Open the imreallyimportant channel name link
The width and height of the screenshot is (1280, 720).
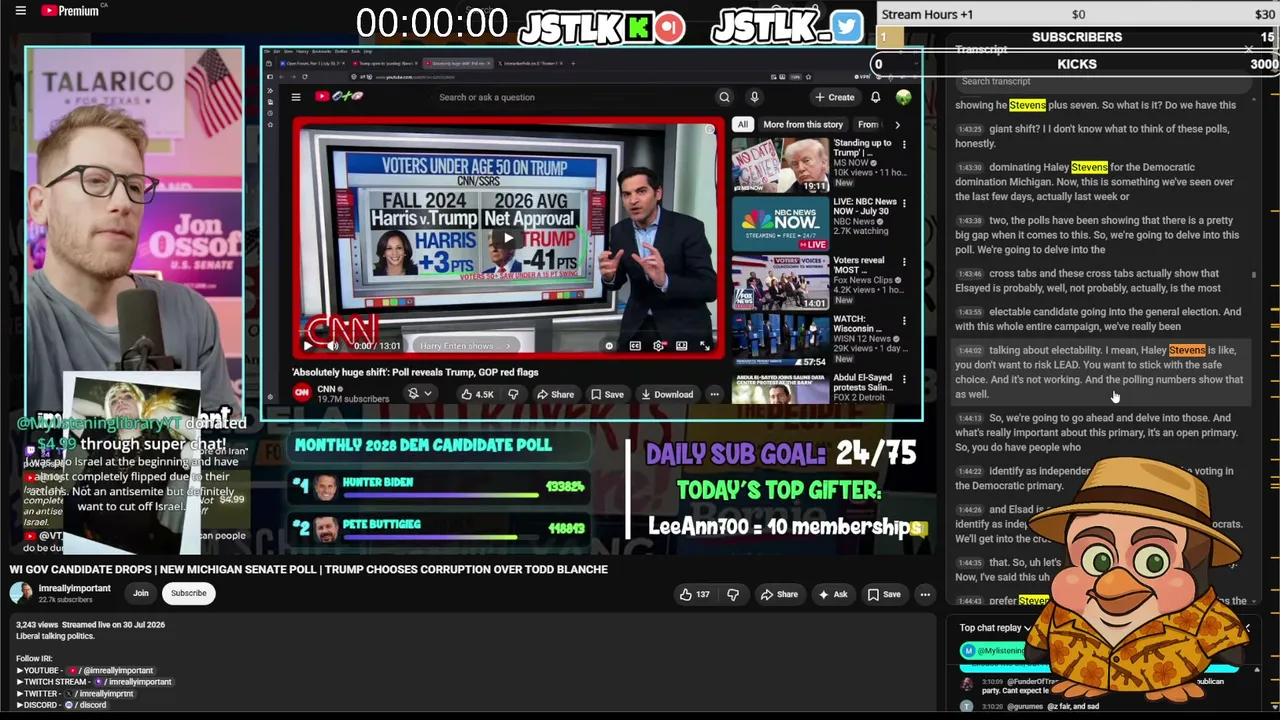click(75, 589)
